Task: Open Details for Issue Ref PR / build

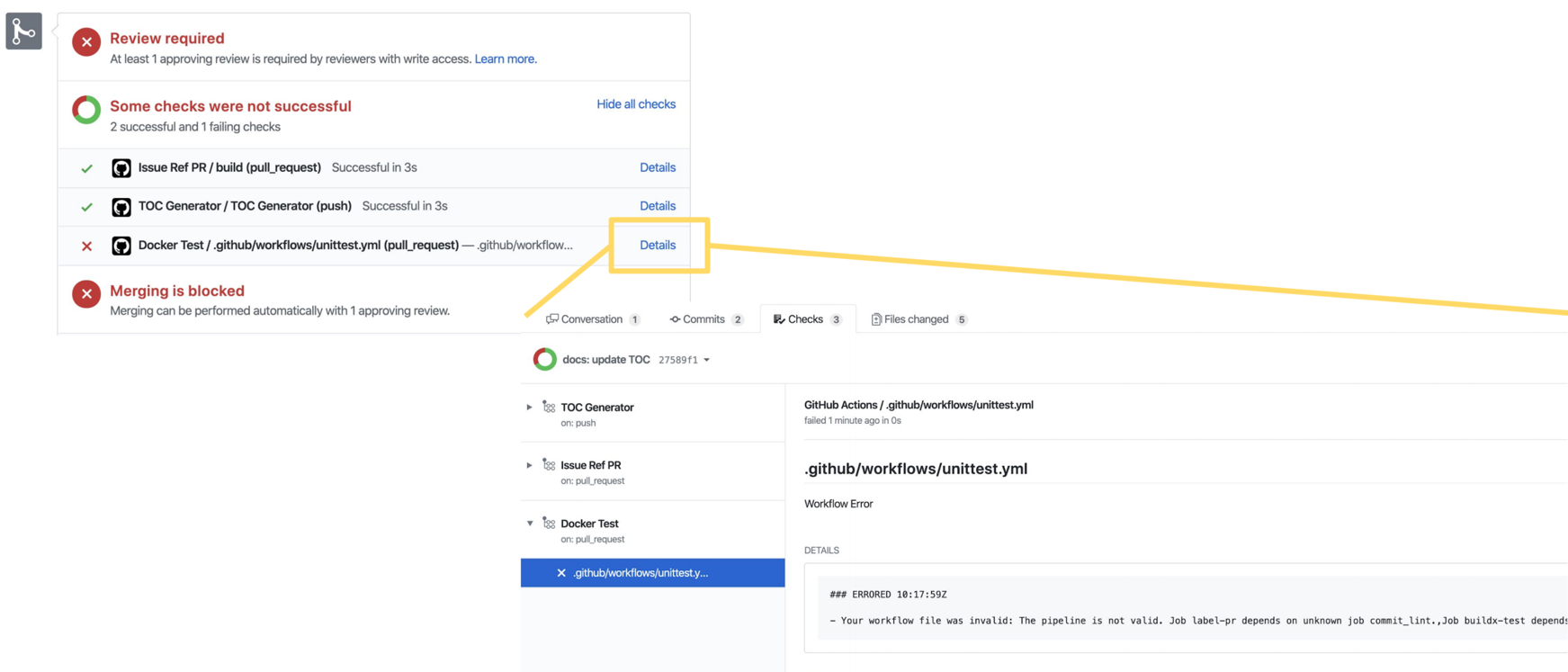Action: (x=658, y=168)
